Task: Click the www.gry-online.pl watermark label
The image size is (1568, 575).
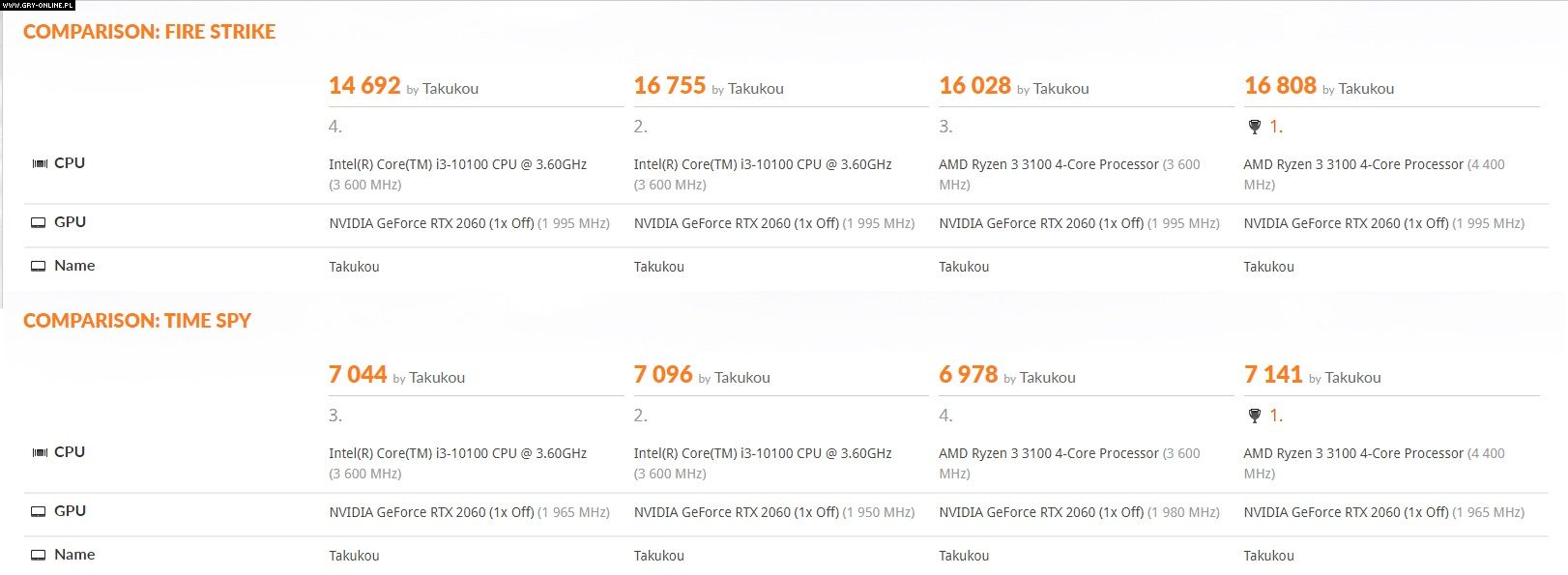Action: point(38,5)
